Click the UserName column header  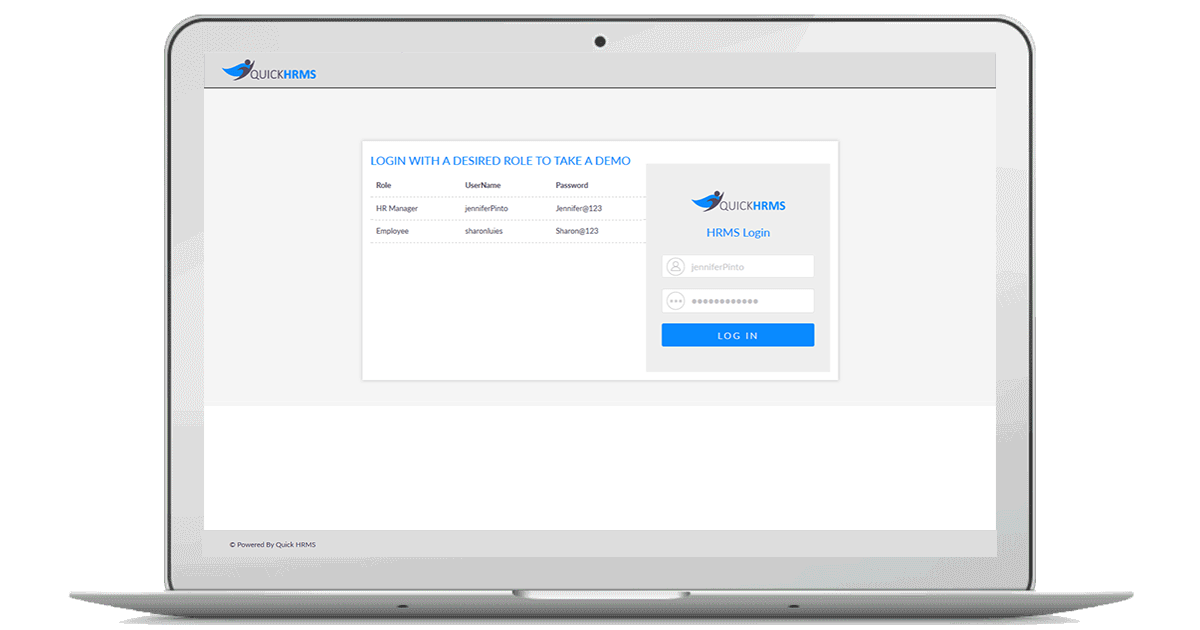pos(483,185)
